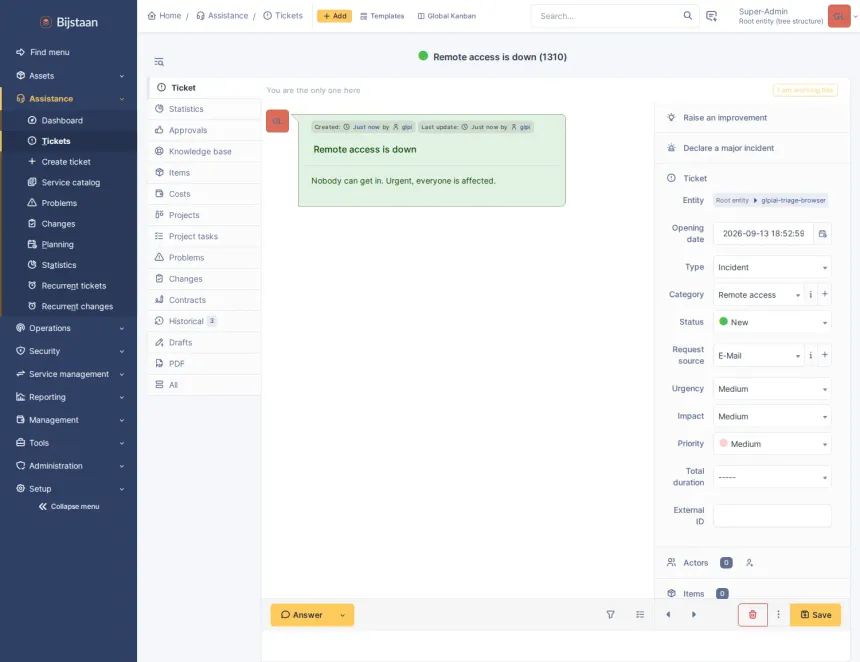Collapse the sidebar menu
The width and height of the screenshot is (860, 662).
coord(69,507)
